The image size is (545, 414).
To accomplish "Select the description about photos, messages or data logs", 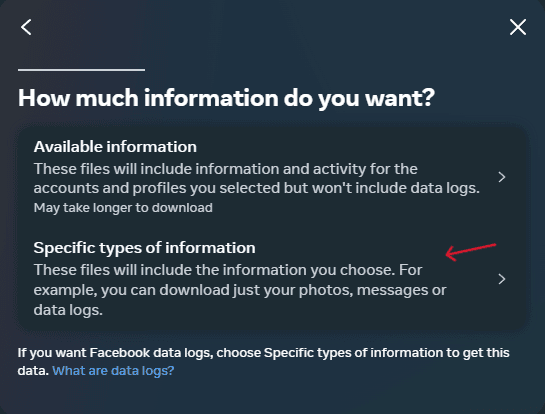I will [x=240, y=290].
